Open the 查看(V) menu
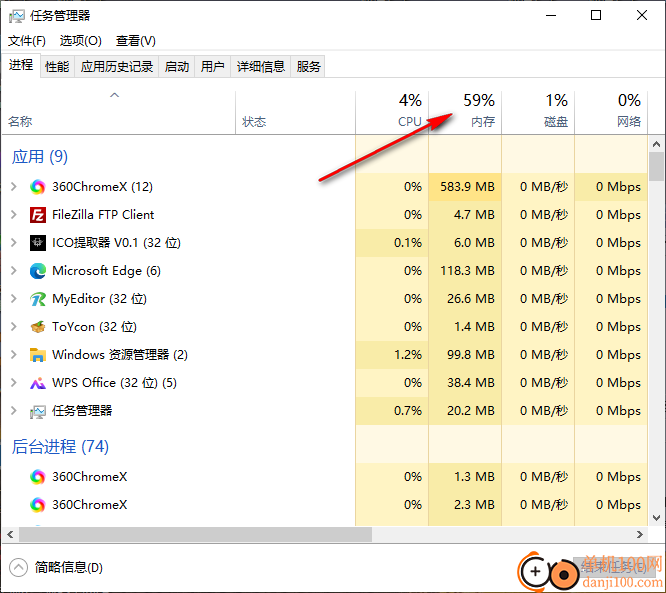The height and width of the screenshot is (593, 666). [136, 41]
